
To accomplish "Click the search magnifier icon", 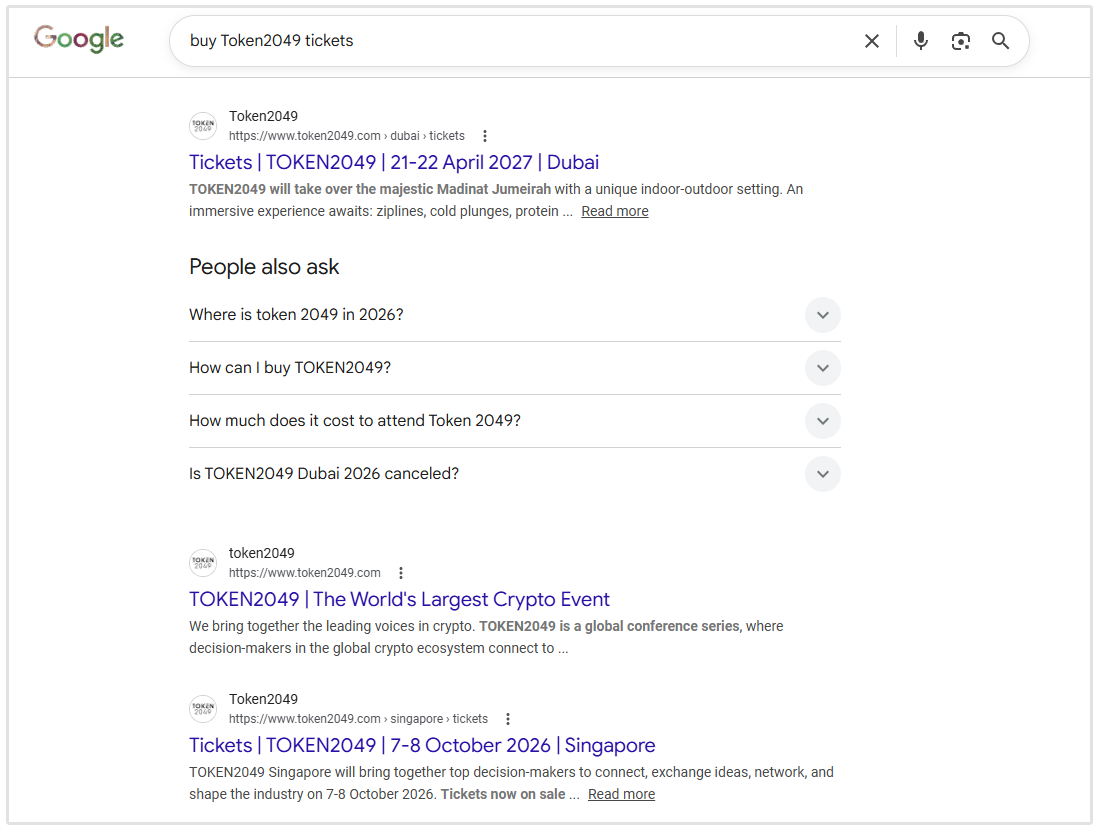I will [x=1000, y=41].
